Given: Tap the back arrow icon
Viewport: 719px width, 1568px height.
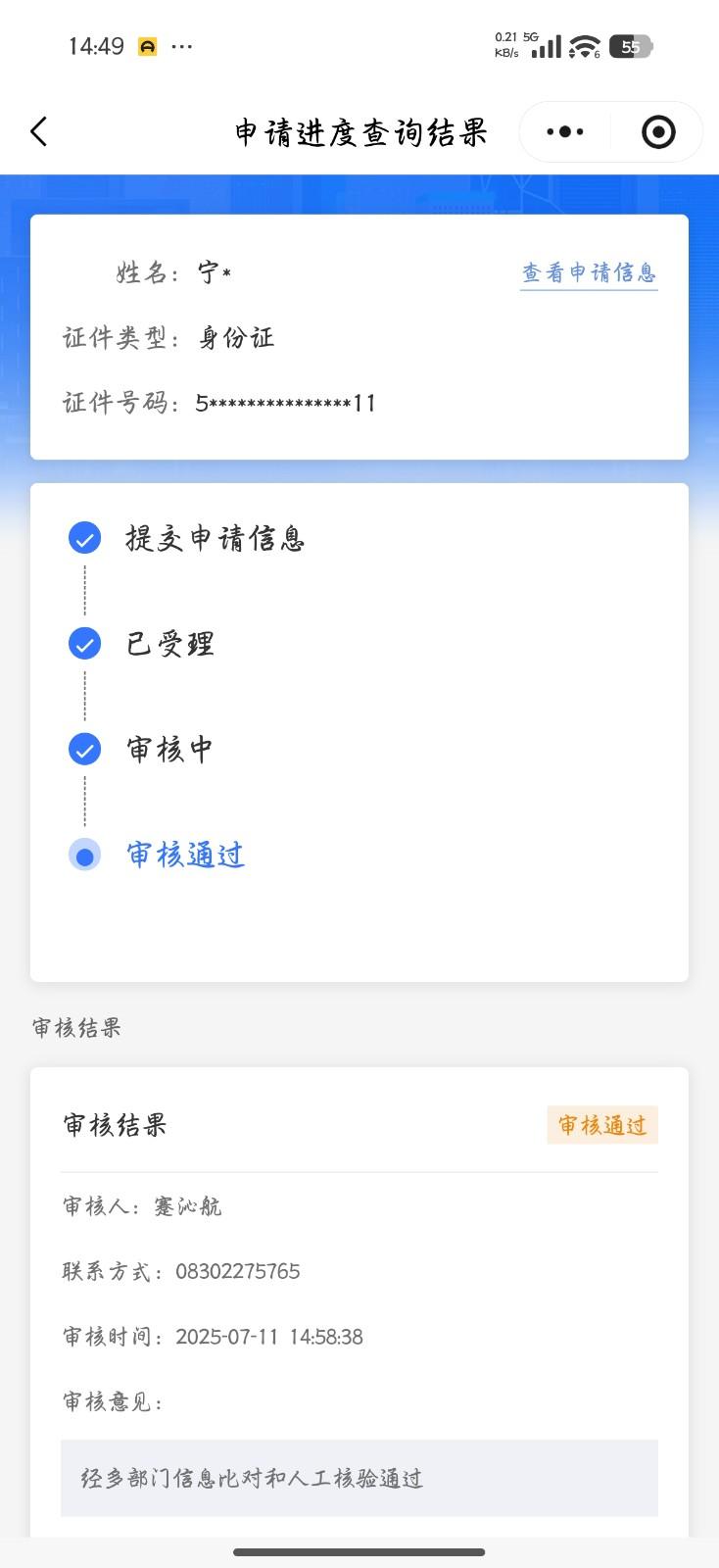Looking at the screenshot, I should click(x=39, y=131).
